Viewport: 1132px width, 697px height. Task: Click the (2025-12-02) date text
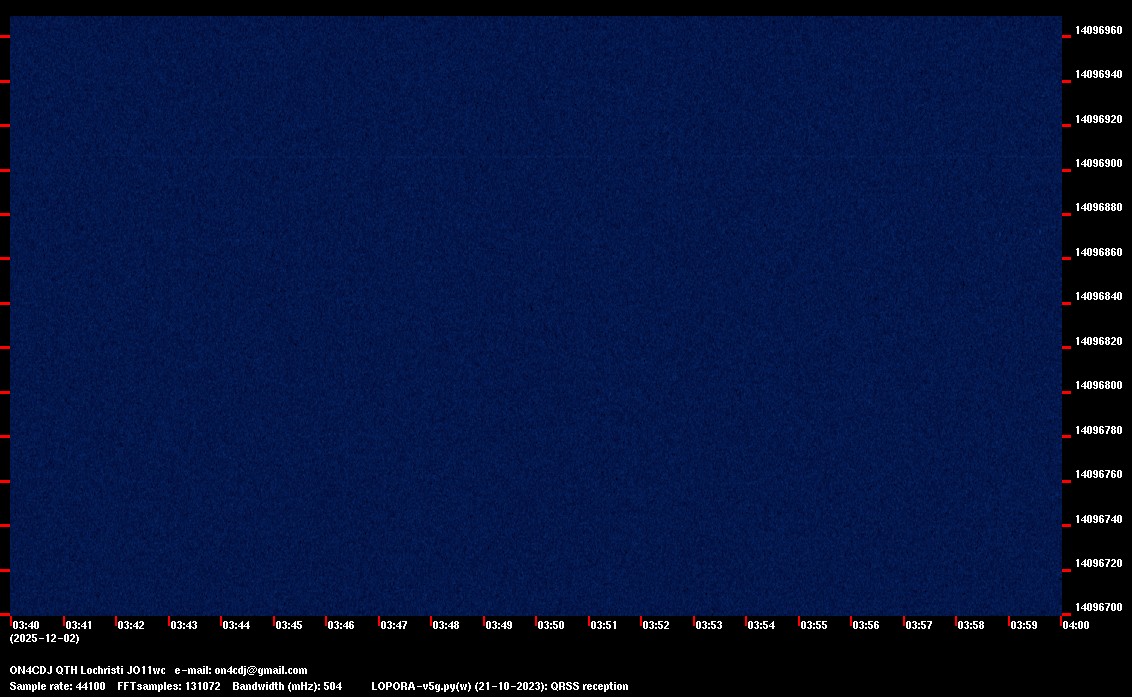point(45,638)
